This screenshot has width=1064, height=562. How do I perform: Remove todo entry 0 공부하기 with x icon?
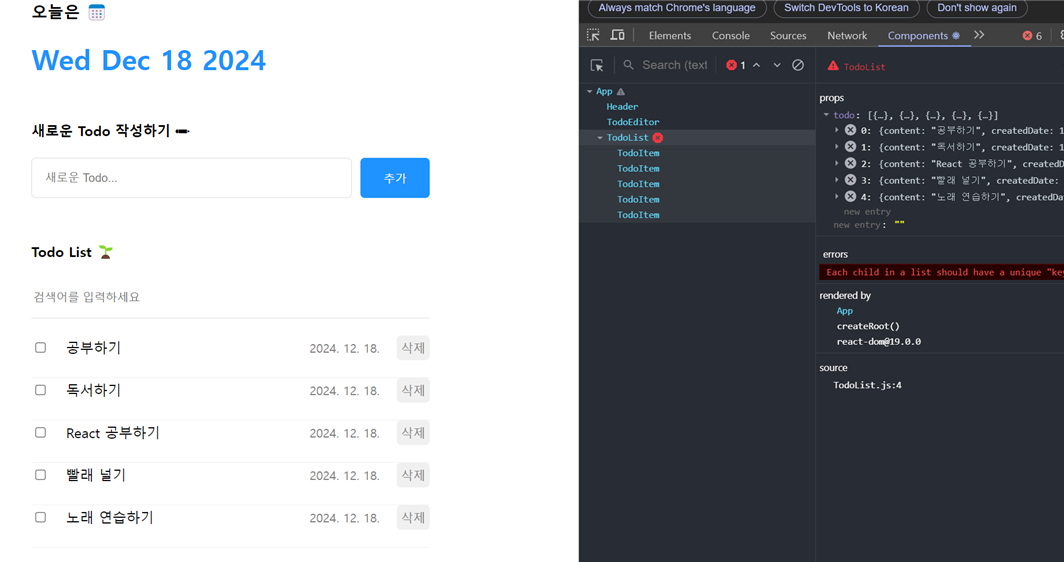pos(850,130)
